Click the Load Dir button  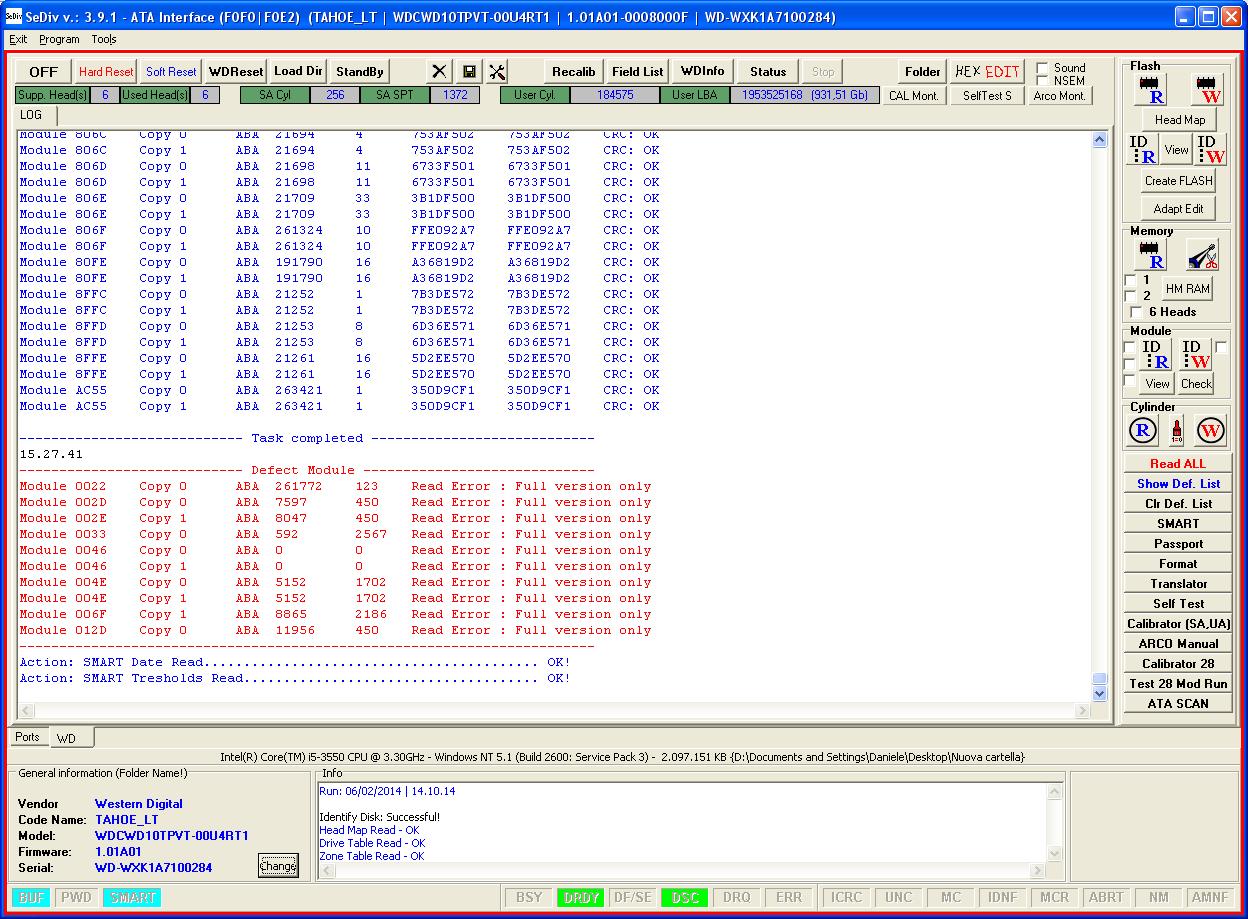[x=298, y=72]
